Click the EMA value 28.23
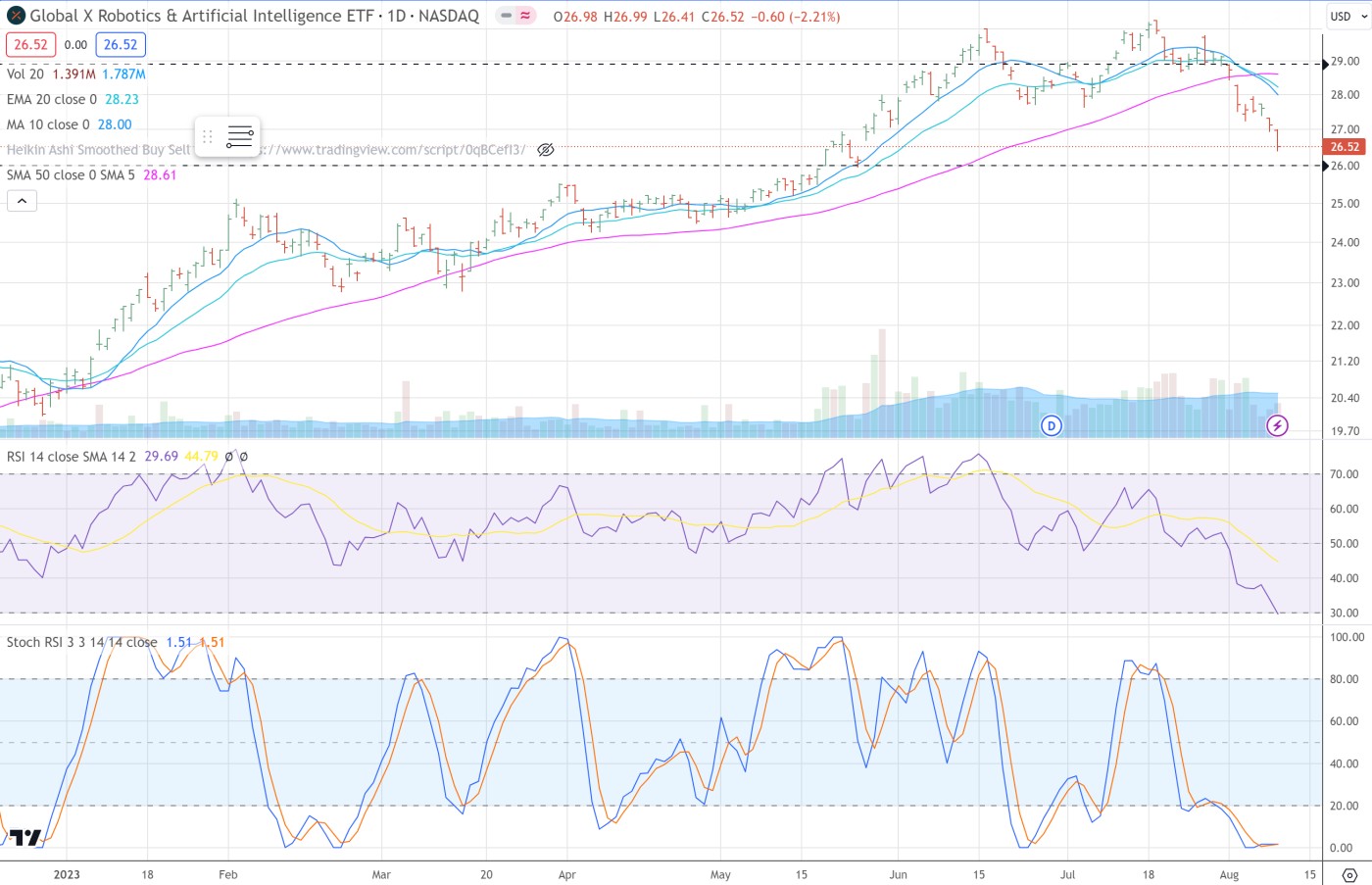The image size is (1372, 885). pos(122,99)
